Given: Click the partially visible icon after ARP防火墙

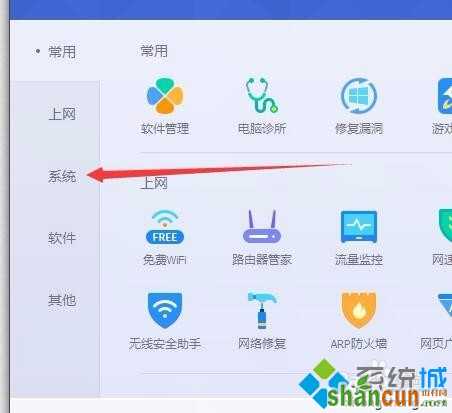Looking at the screenshot, I should 445,306.
